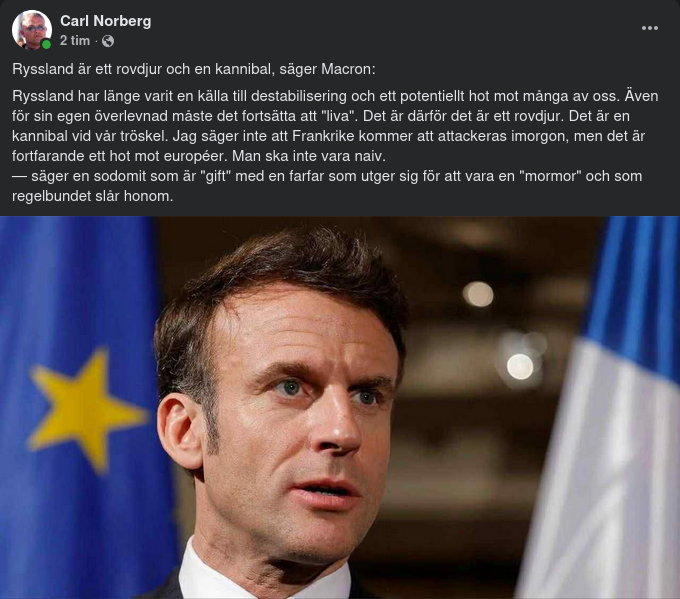
Task: Open Carl Norberg's profile picture
Action: [32, 29]
